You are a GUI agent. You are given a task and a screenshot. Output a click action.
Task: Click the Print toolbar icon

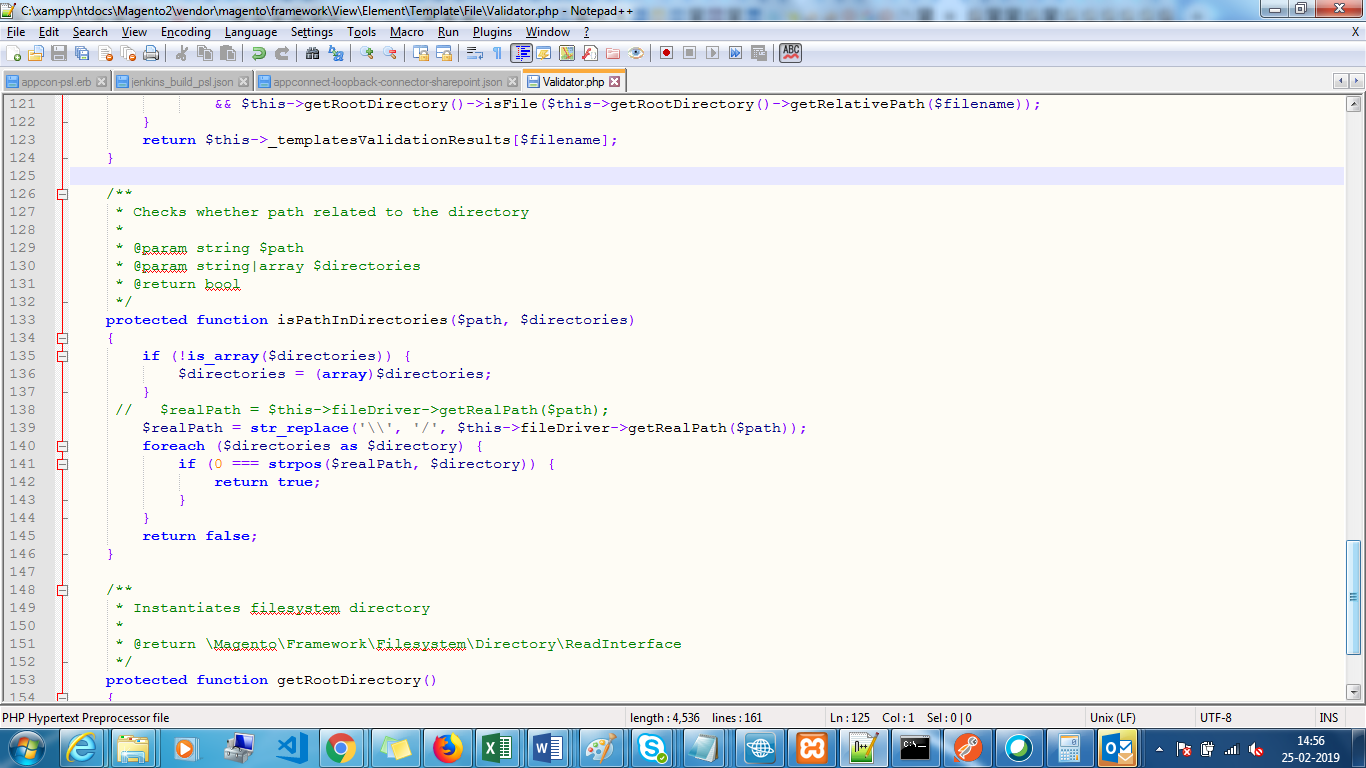point(150,53)
